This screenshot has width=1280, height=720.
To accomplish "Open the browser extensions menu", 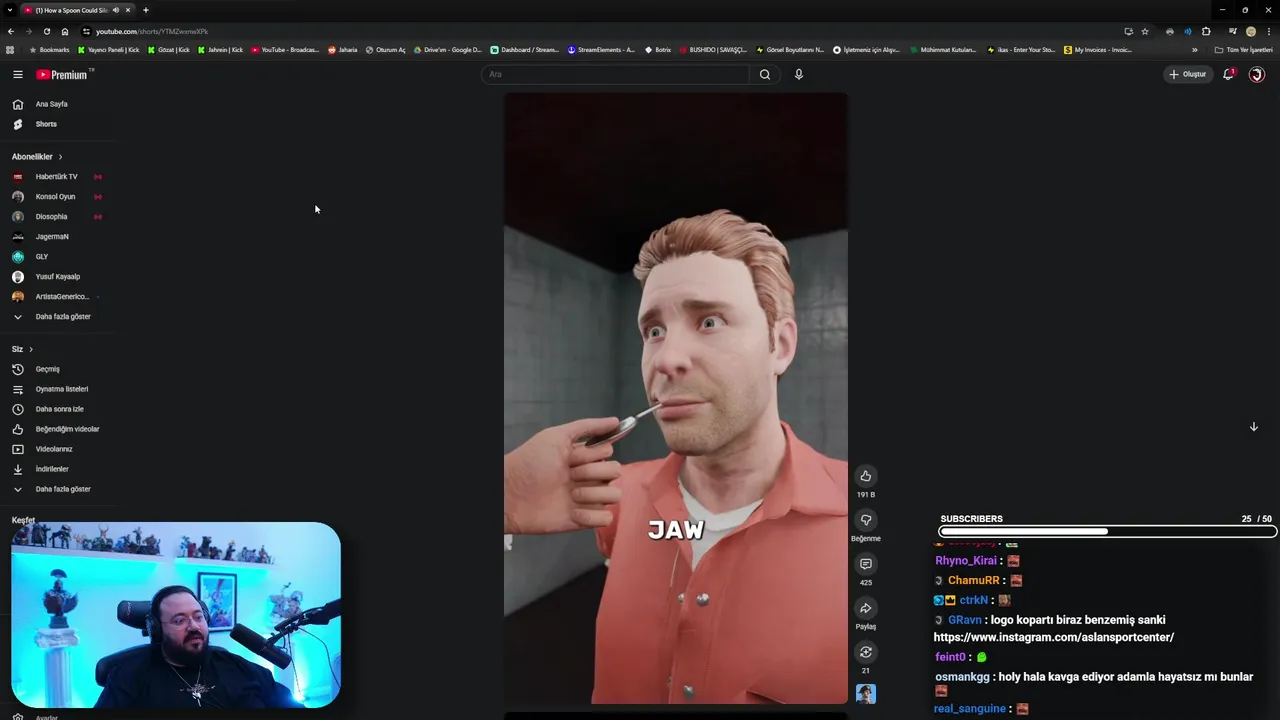I will (x=1206, y=31).
